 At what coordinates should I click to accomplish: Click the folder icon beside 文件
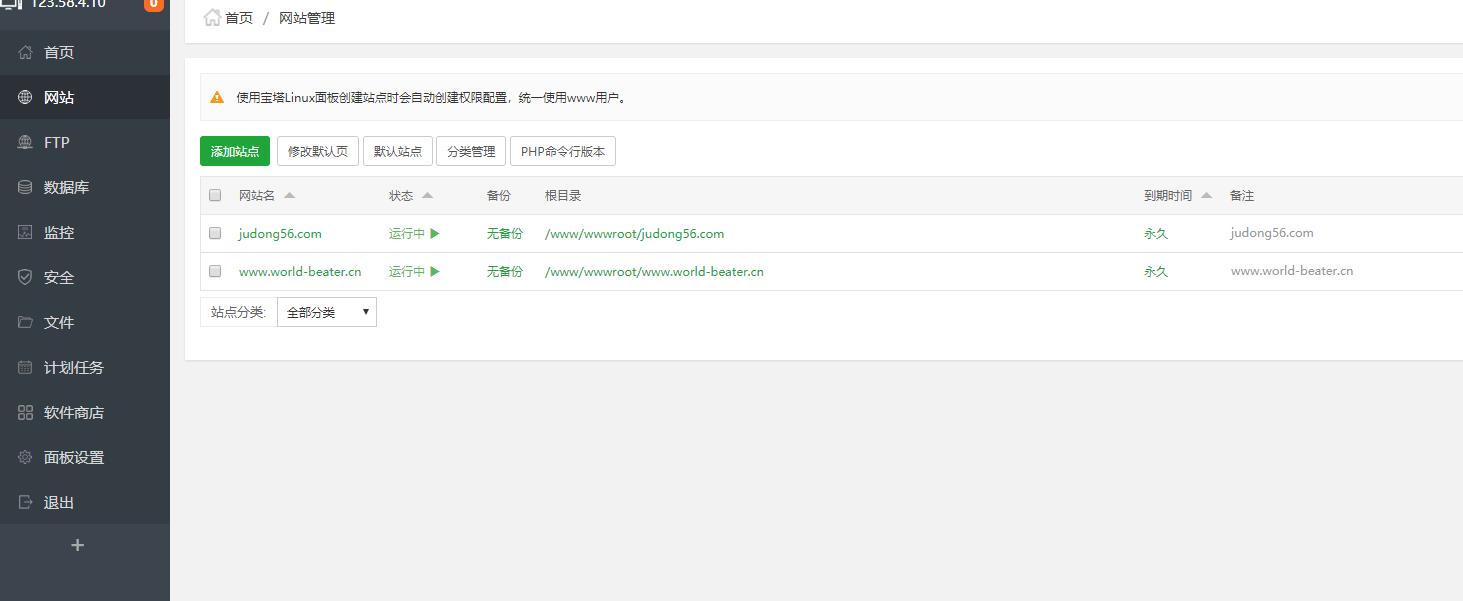tap(25, 322)
